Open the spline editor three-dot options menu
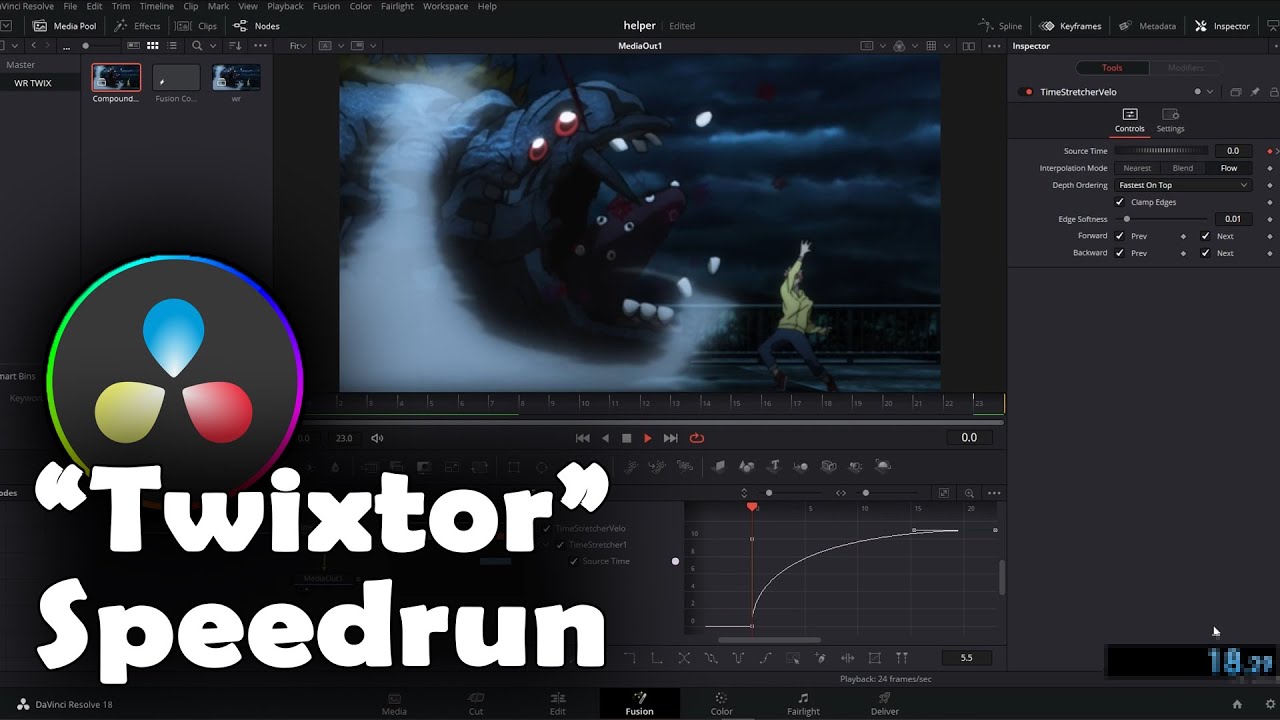Image resolution: width=1280 pixels, height=720 pixels. (x=994, y=493)
